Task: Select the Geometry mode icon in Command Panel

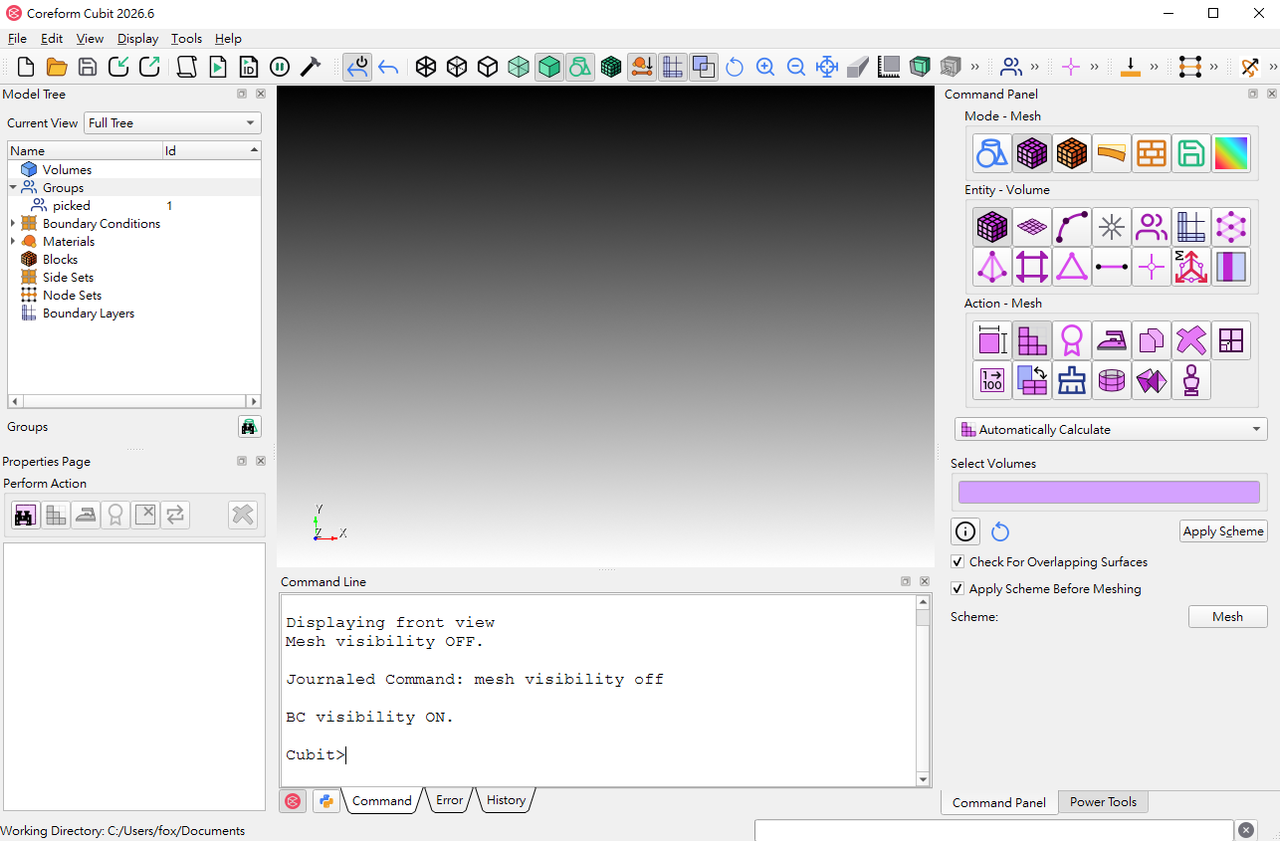Action: tap(991, 153)
